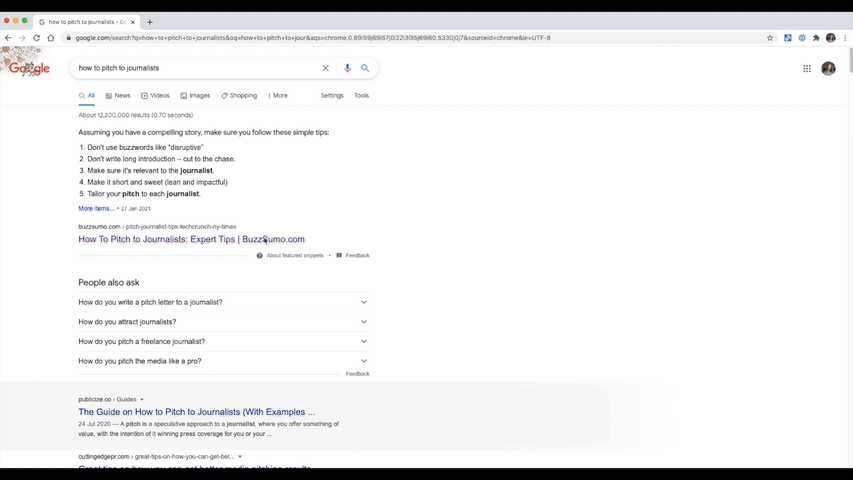Open Chrome extensions puzzle icon
Screen dimensions: 853x480
click(816, 38)
